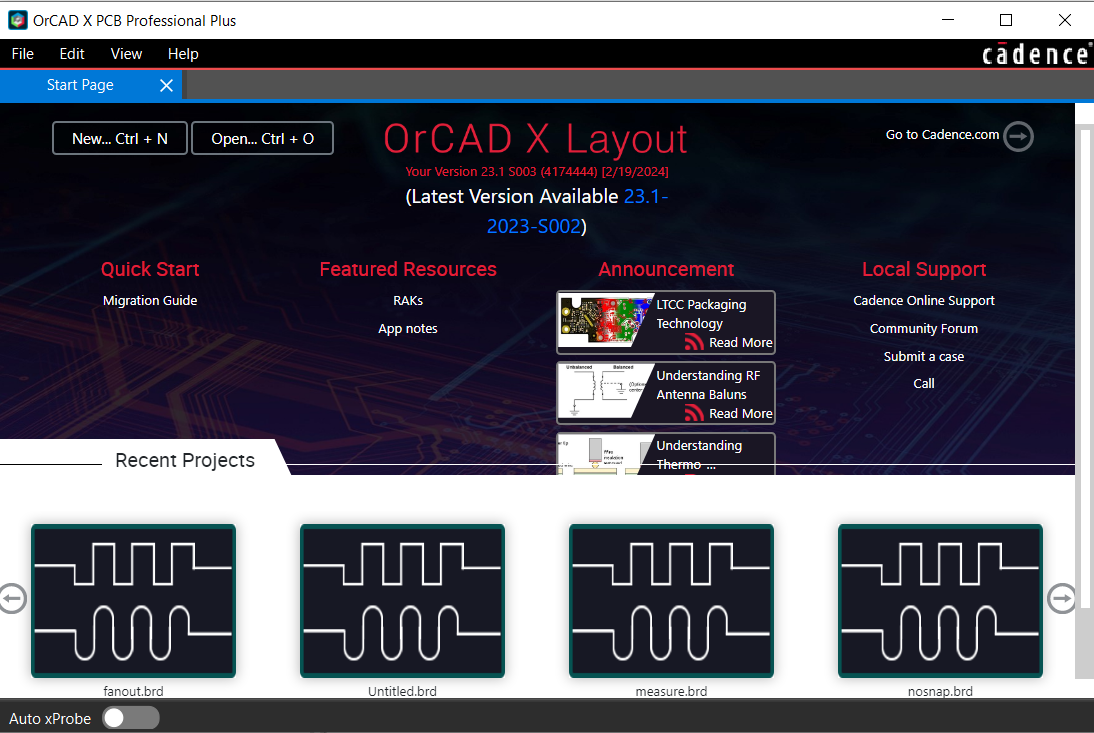The height and width of the screenshot is (733, 1094).
Task: Maximize the OrCAD X window
Action: pyautogui.click(x=1006, y=20)
